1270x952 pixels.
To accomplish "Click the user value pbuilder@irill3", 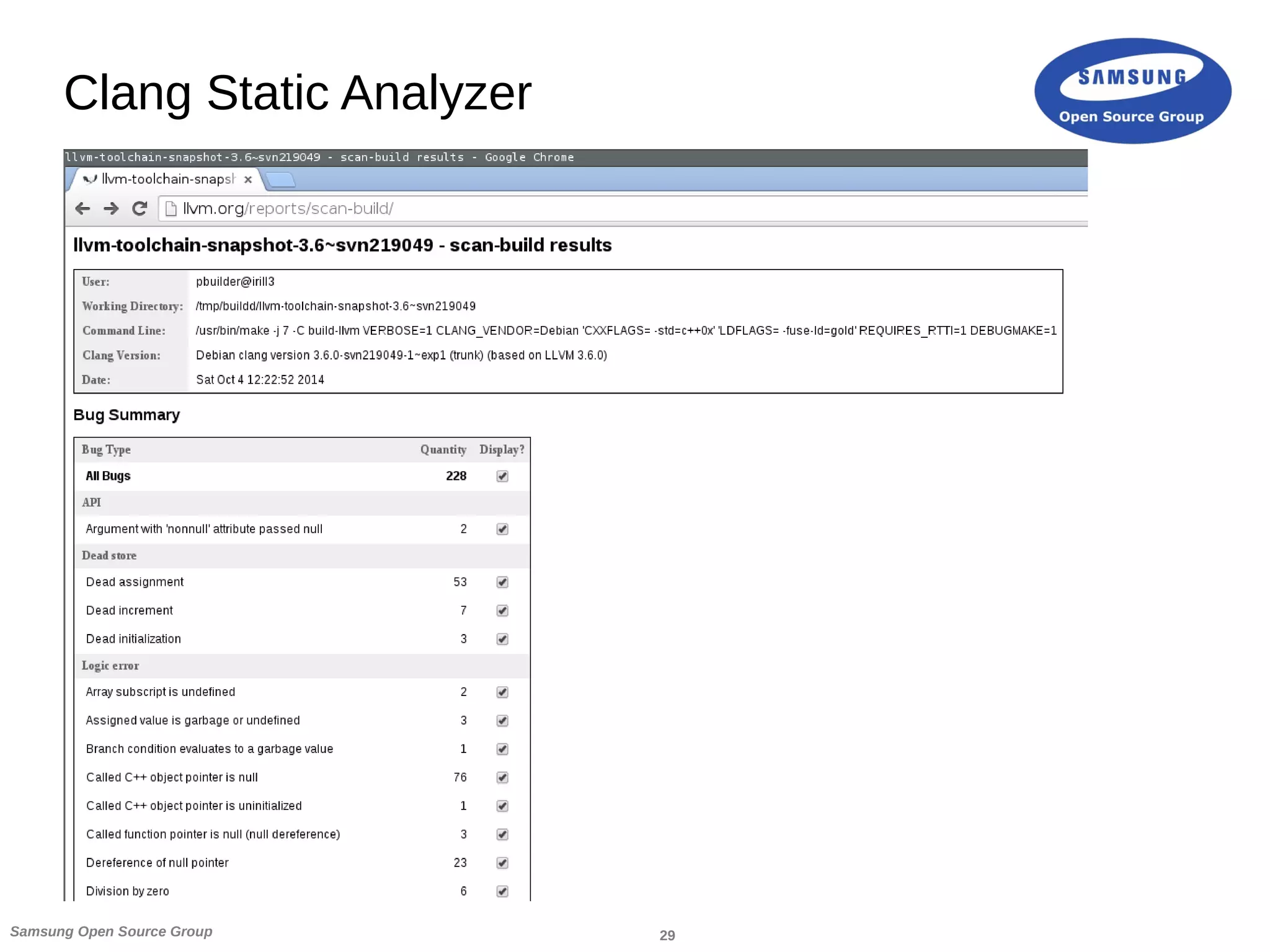I will 235,282.
